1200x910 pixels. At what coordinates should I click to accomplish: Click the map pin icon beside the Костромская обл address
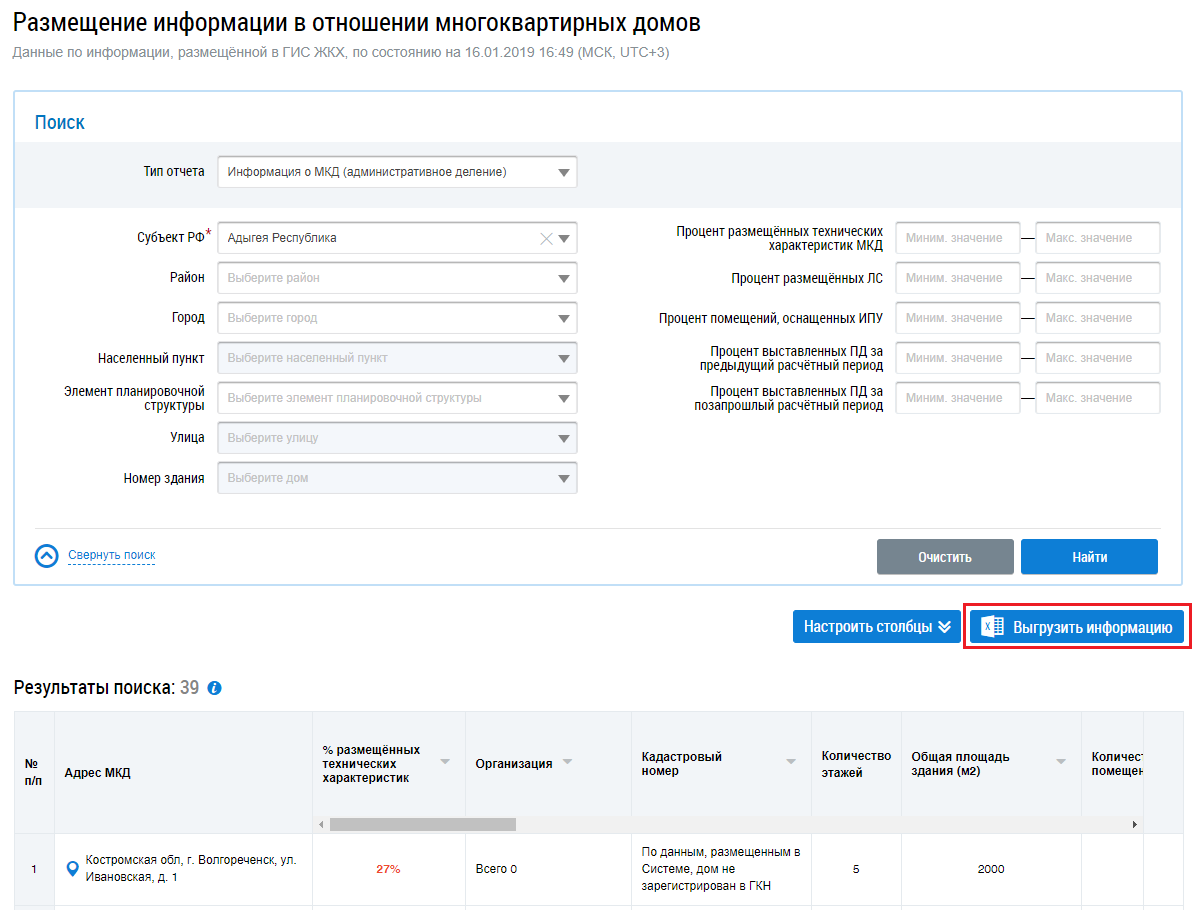click(x=71, y=869)
